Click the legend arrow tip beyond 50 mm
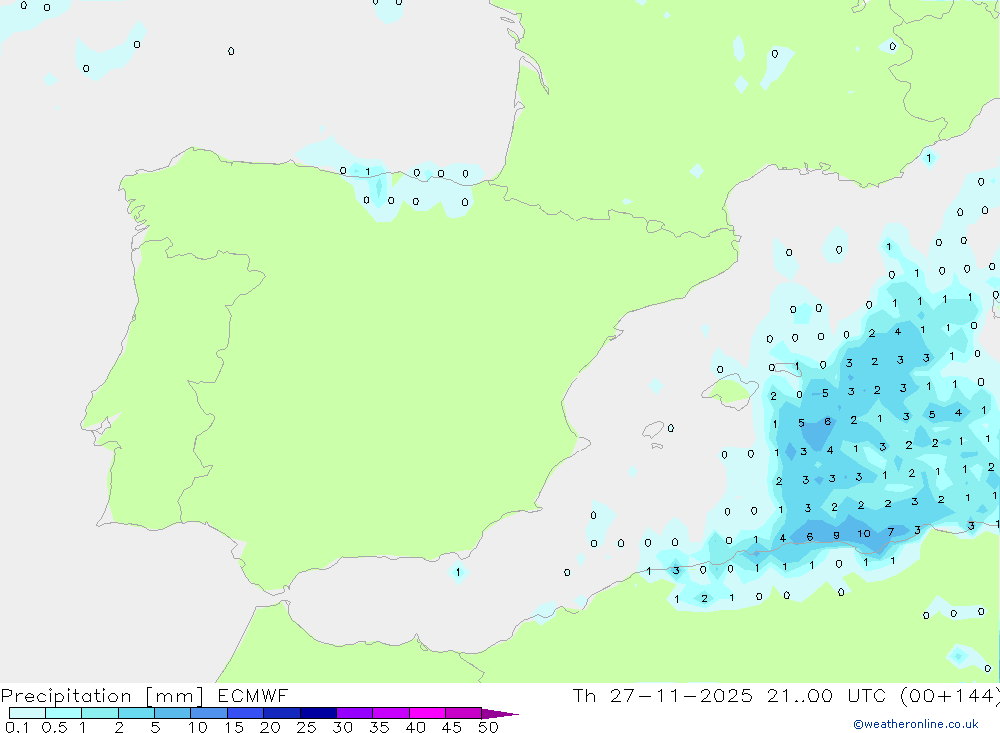This screenshot has height=733, width=1000. tap(500, 714)
